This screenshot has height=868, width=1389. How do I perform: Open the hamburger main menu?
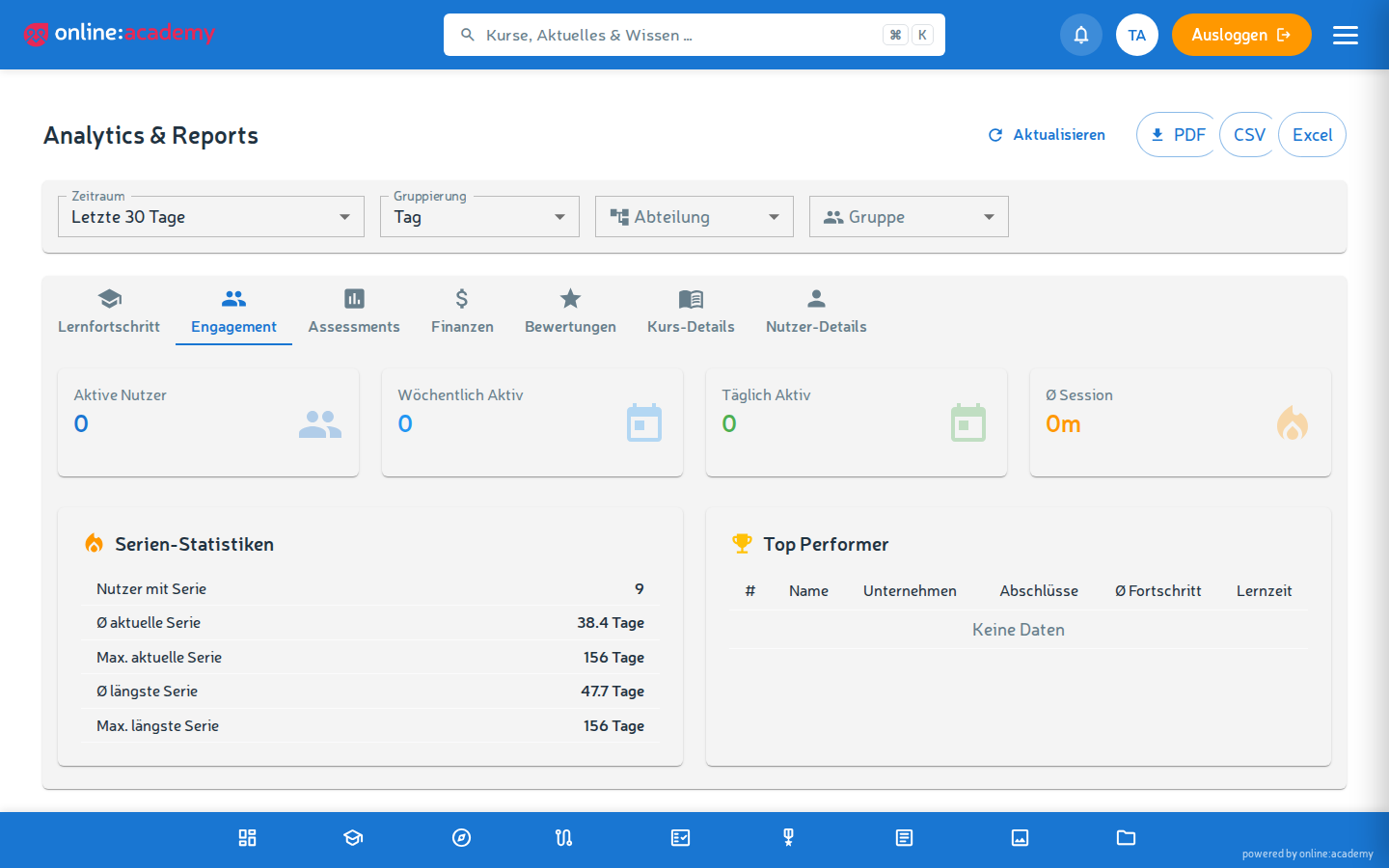(1346, 35)
